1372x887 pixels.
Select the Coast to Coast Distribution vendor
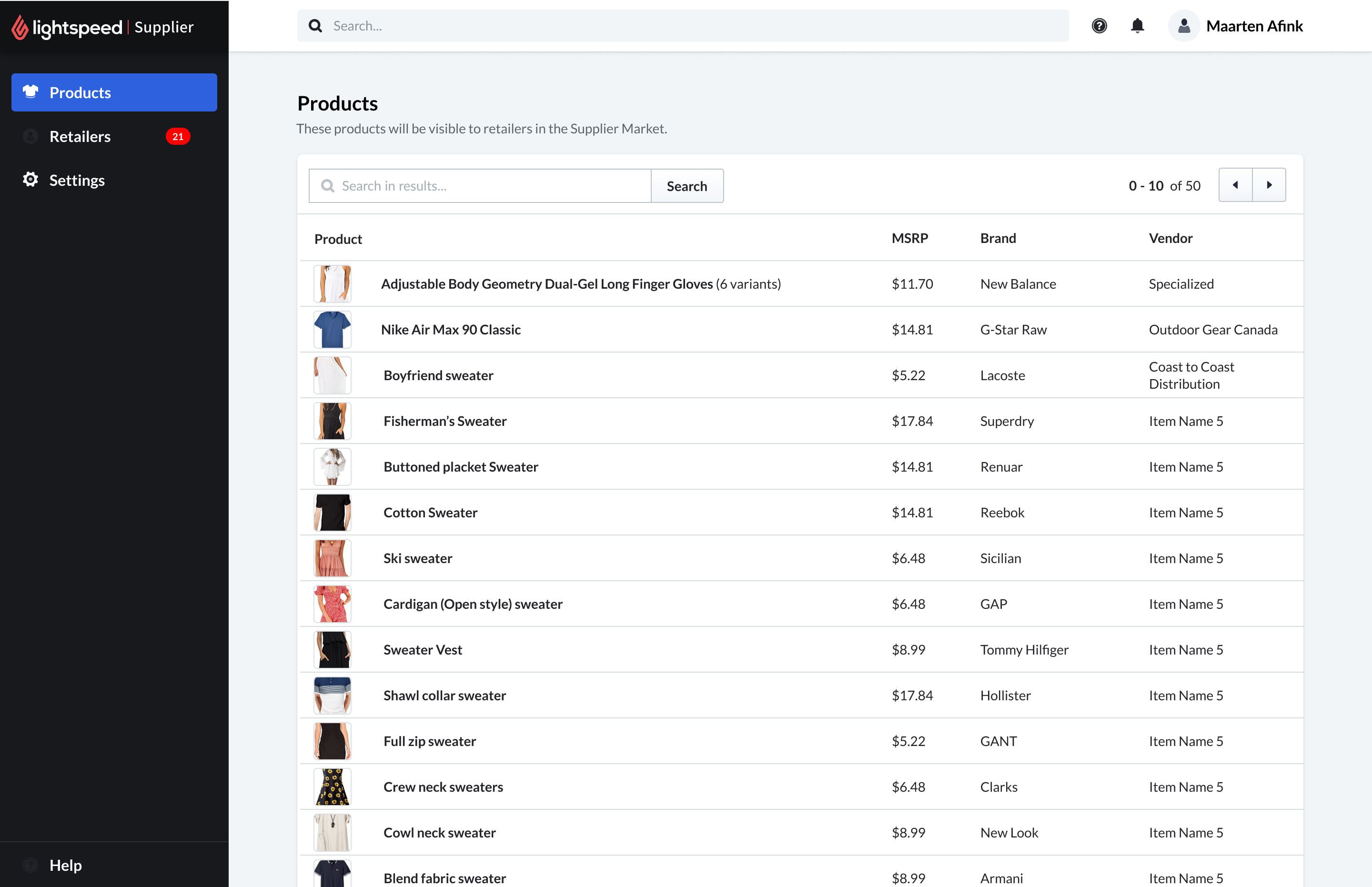tap(1191, 375)
